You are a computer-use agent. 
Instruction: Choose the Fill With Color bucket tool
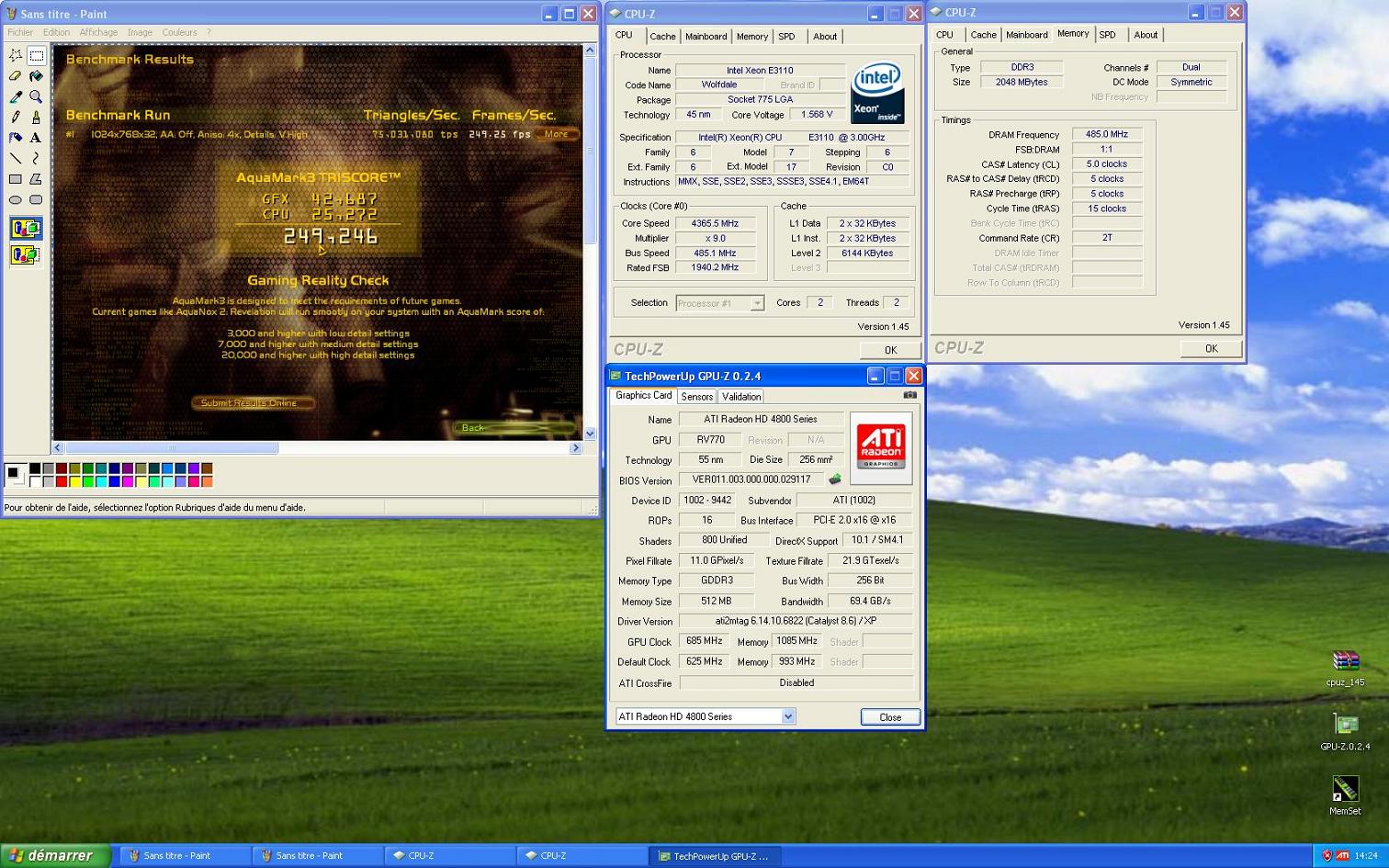(36, 76)
